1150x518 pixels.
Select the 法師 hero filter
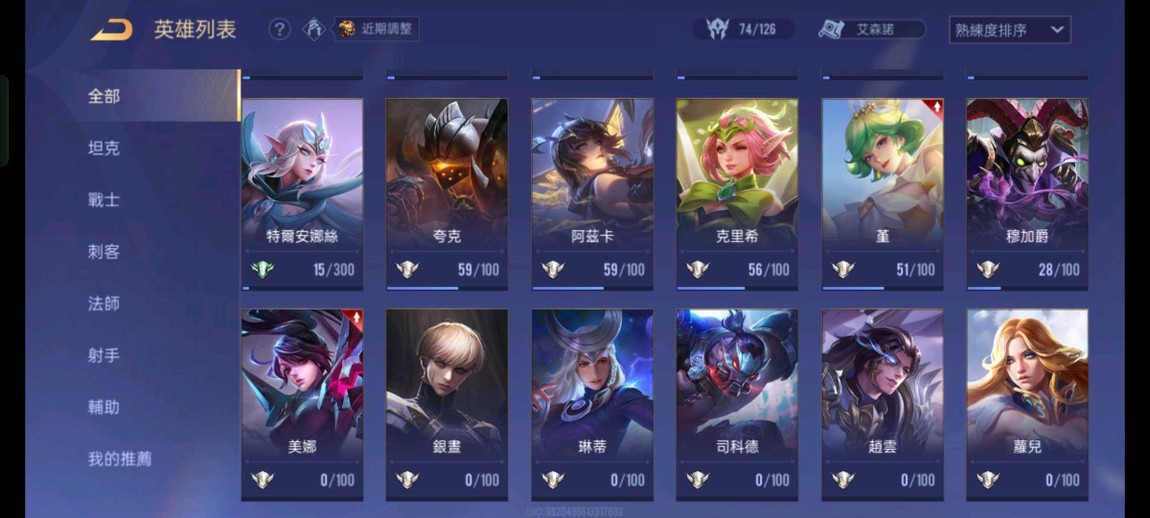[103, 304]
